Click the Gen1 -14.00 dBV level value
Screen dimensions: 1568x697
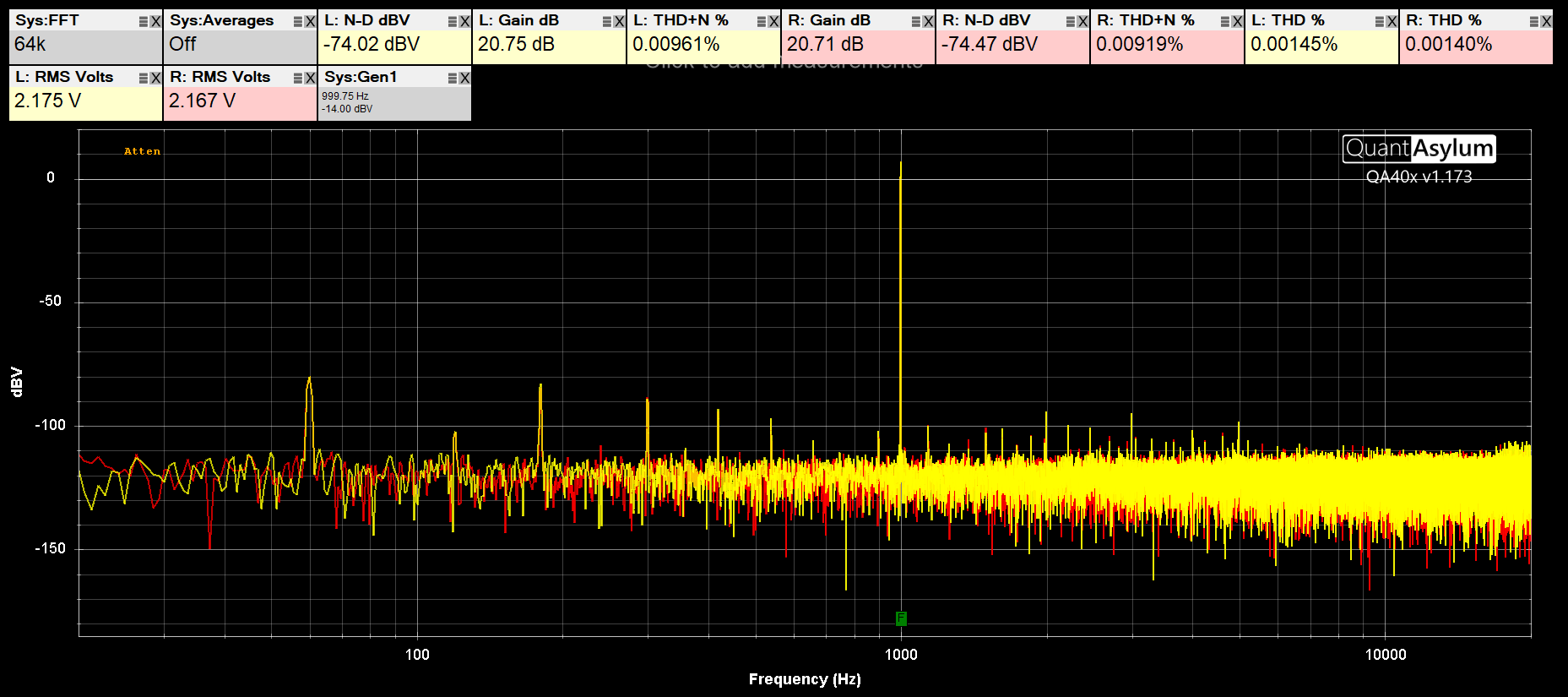point(346,109)
